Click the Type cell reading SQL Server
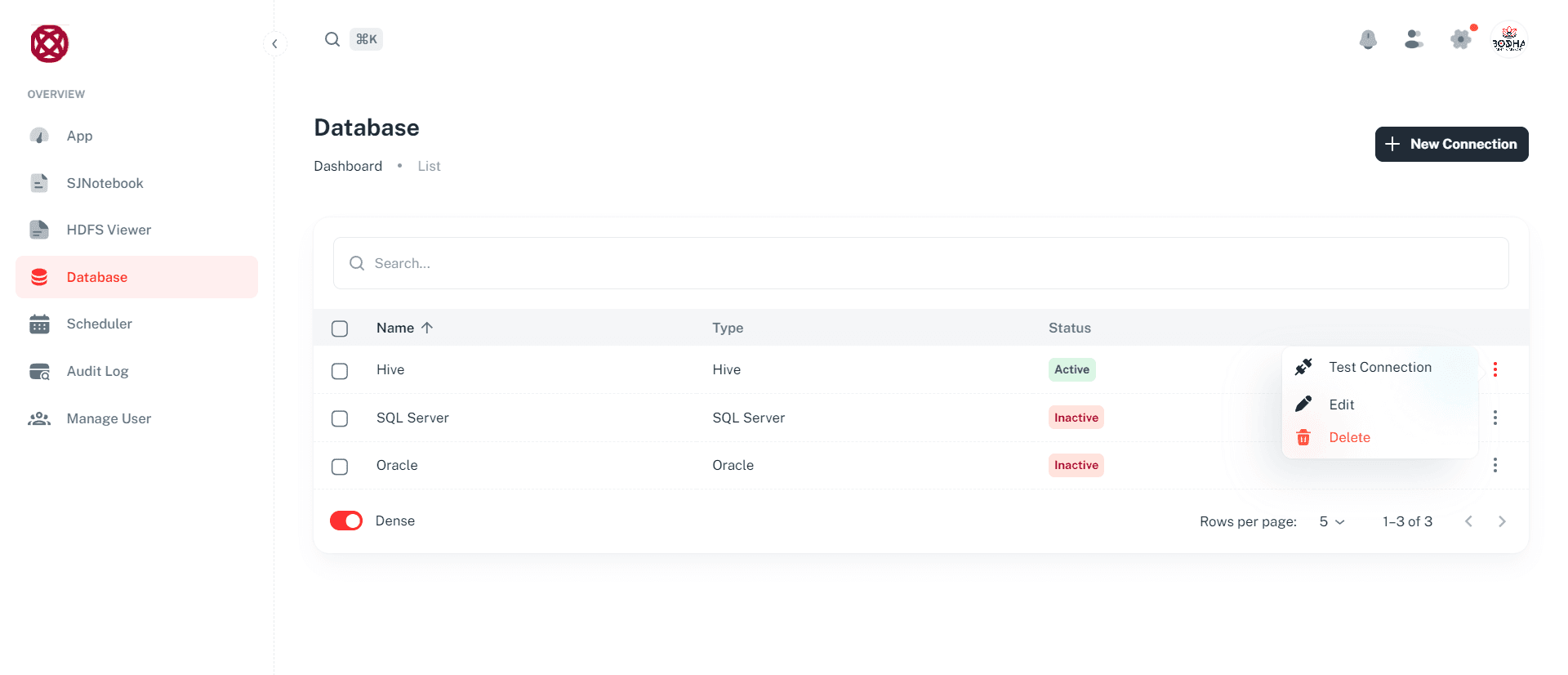Screen dimensions: 1568x675 tap(748, 418)
